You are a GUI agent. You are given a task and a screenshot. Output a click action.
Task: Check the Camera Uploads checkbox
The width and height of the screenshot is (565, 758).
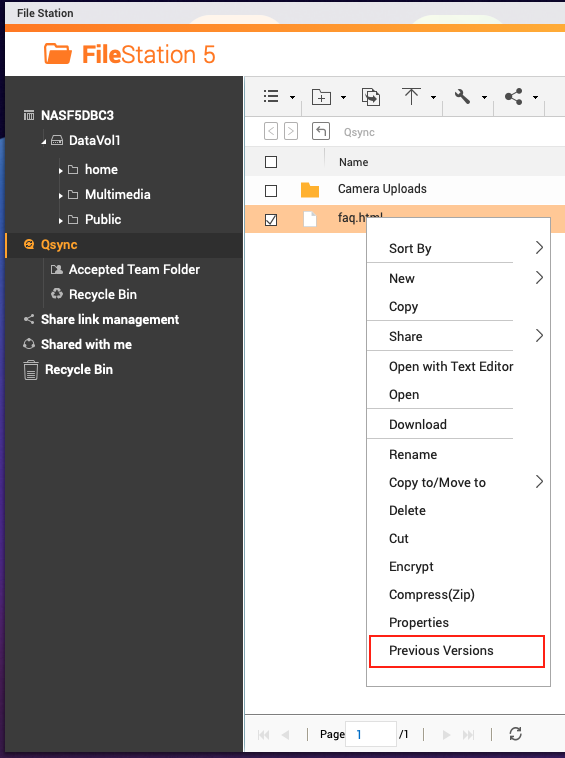pyautogui.click(x=271, y=191)
